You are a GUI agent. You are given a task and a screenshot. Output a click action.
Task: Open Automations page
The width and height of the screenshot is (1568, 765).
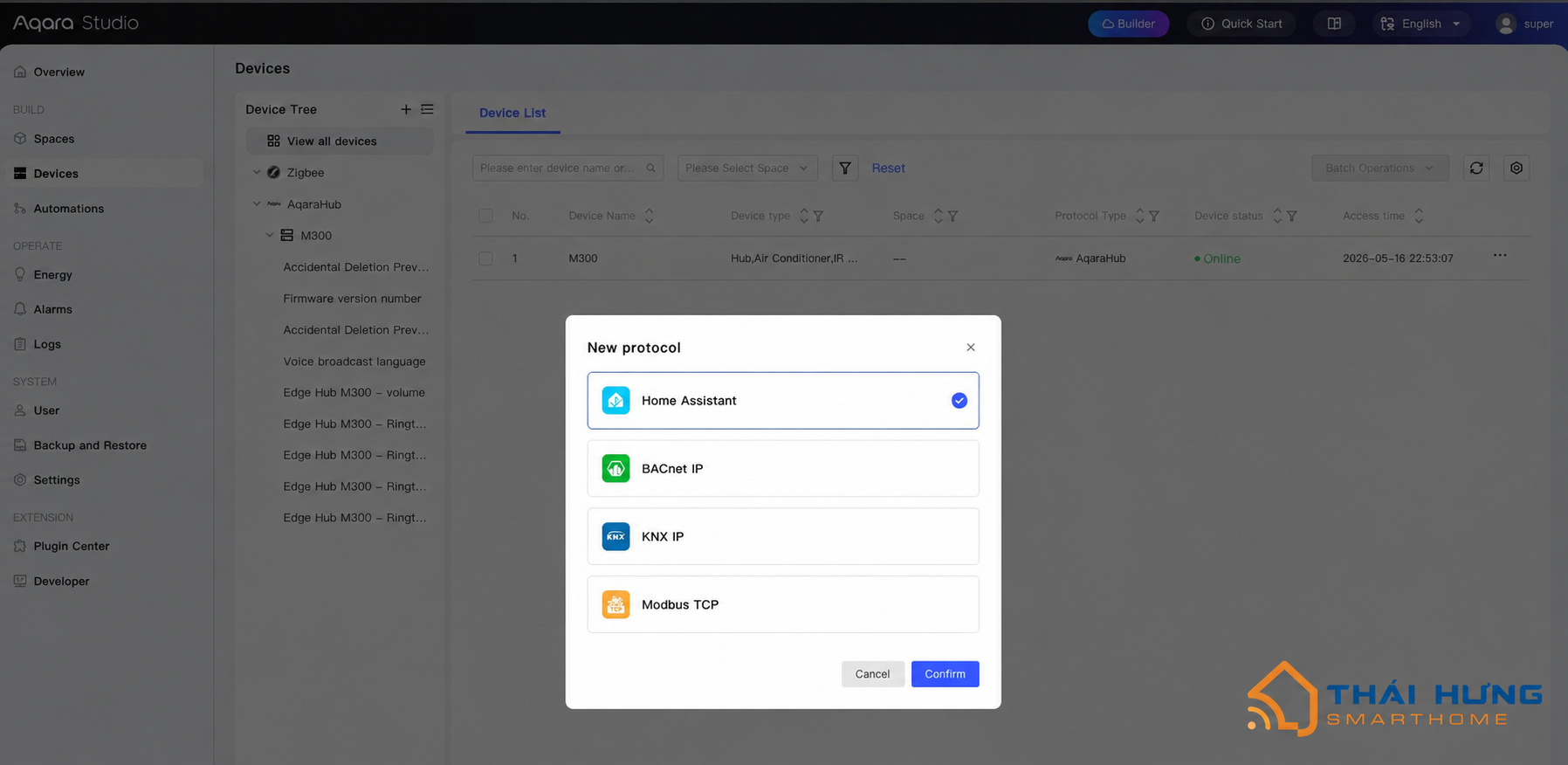104,209
